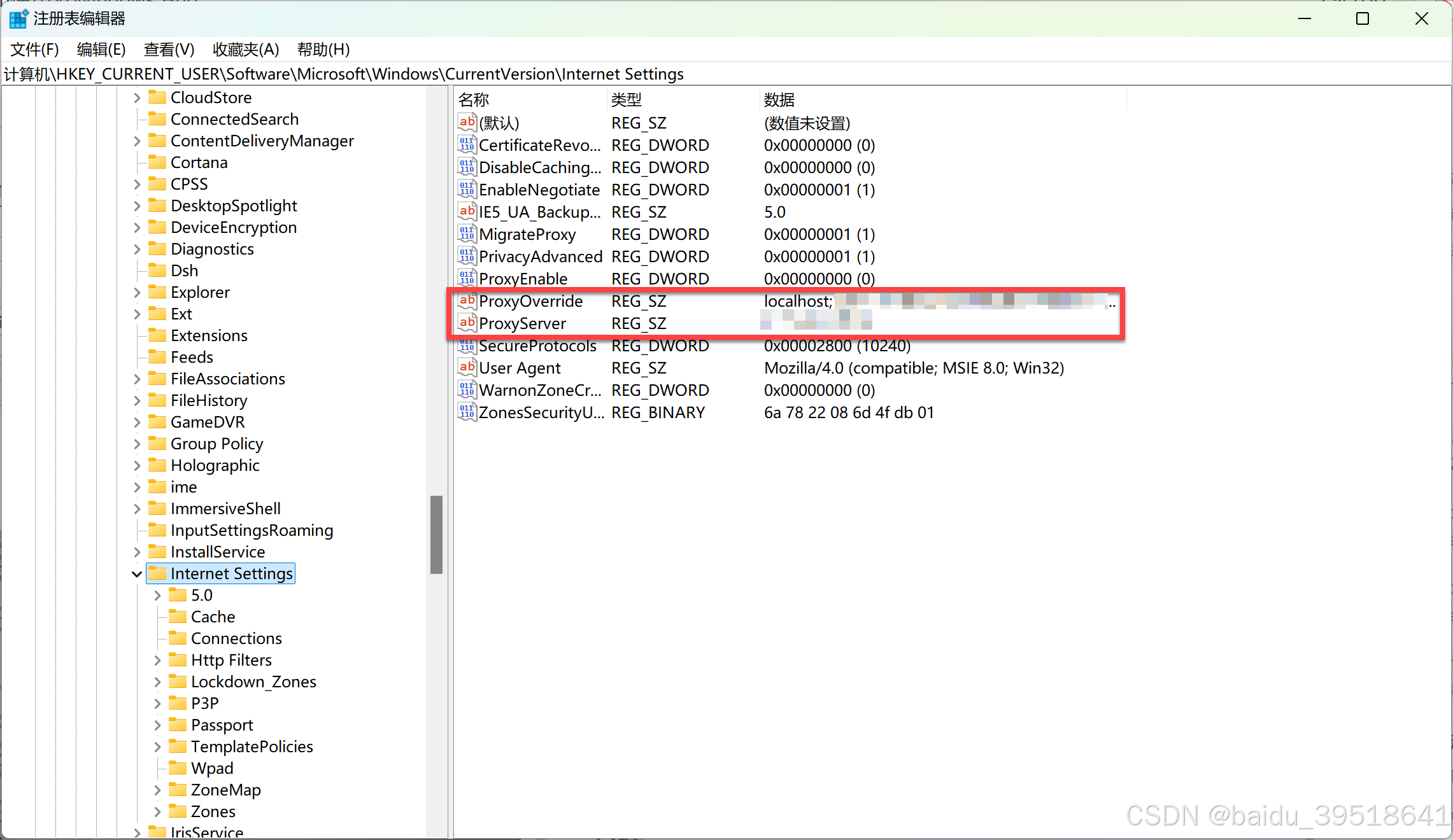Click the tree pane vertical scrollbar thumb
1453x840 pixels.
(x=436, y=535)
